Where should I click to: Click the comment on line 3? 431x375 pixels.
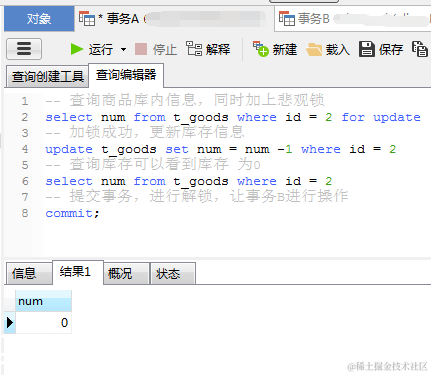pyautogui.click(x=145, y=132)
